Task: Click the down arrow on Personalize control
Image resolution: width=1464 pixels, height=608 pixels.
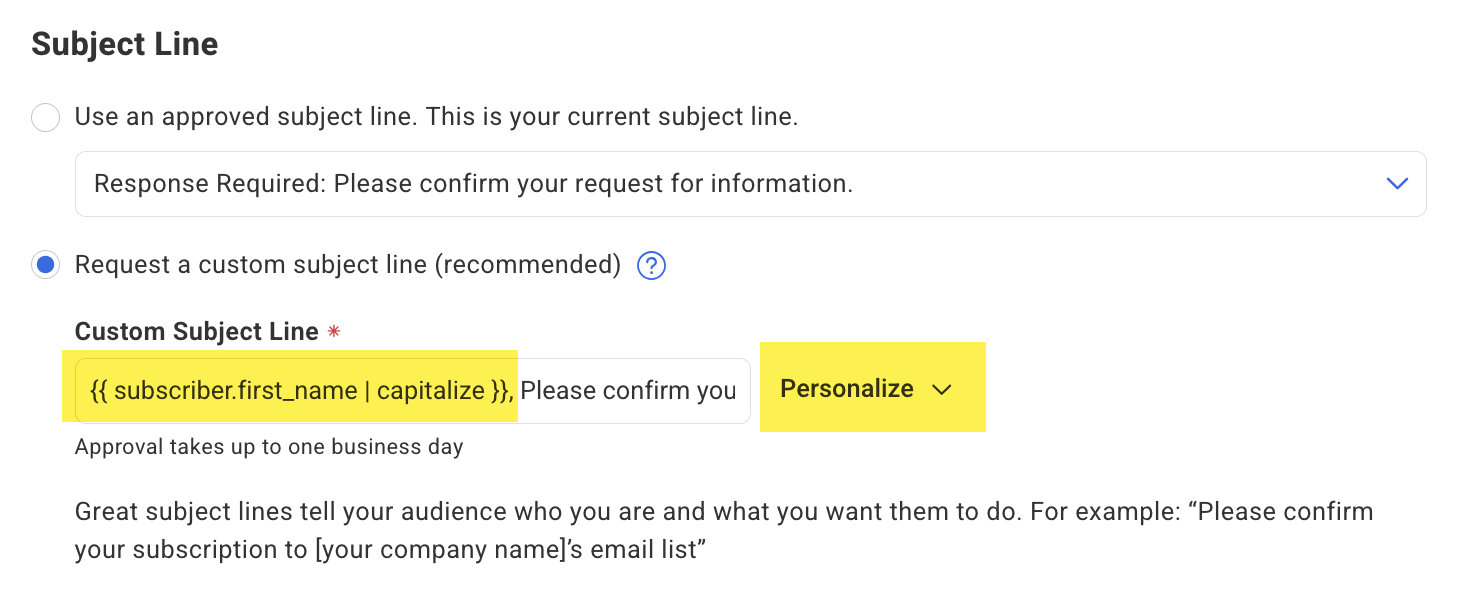Action: 940,390
